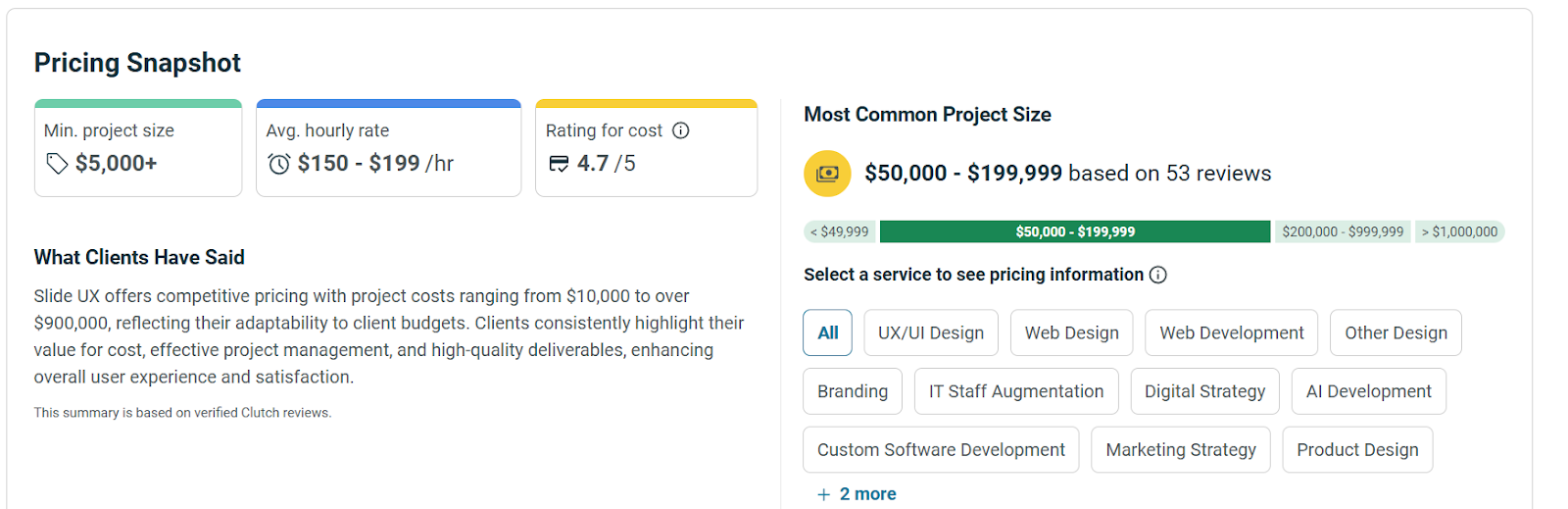Click the info icon beside Rating for cost
The height and width of the screenshot is (509, 1568).
click(x=681, y=130)
